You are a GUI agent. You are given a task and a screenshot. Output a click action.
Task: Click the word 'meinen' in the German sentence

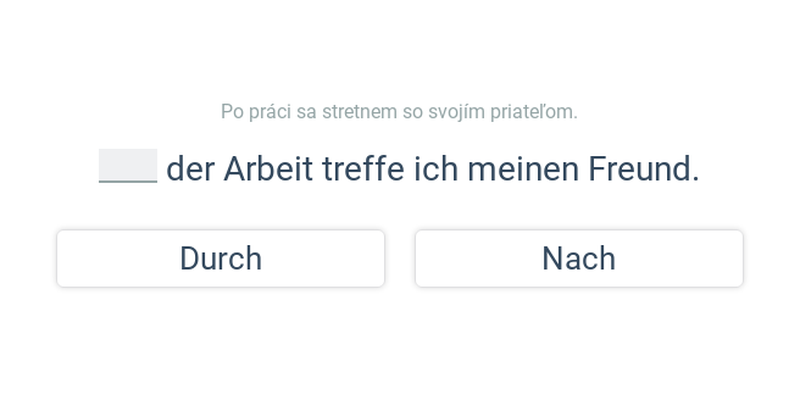point(523,169)
